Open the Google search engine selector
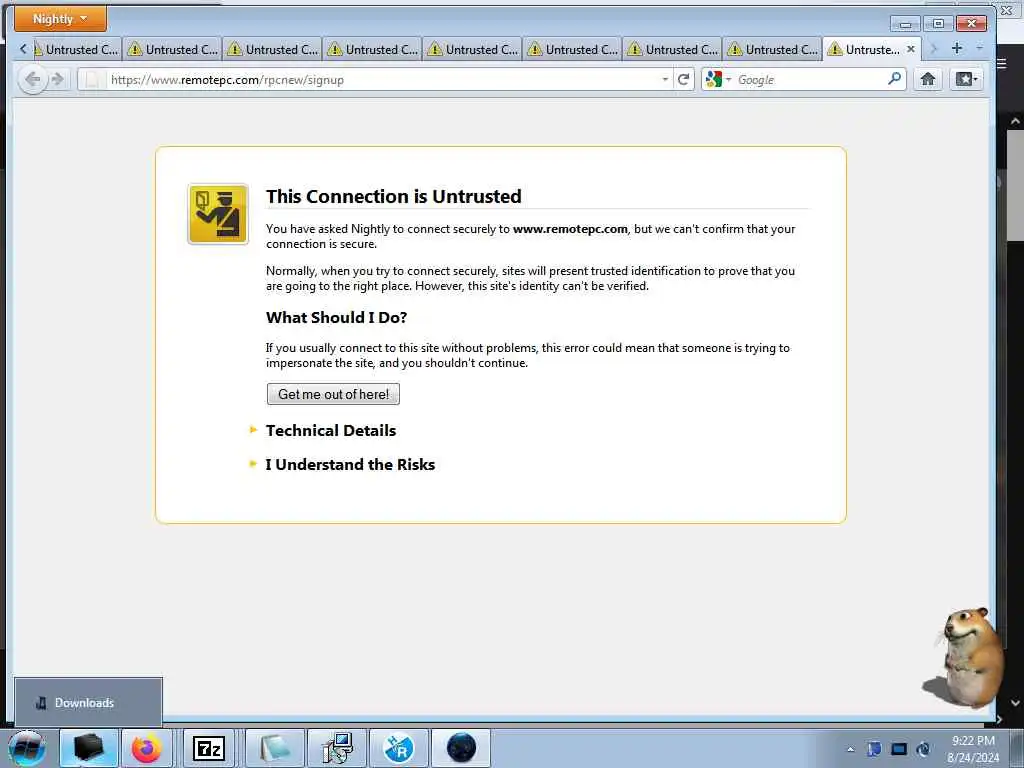1024x768 pixels. click(x=718, y=80)
